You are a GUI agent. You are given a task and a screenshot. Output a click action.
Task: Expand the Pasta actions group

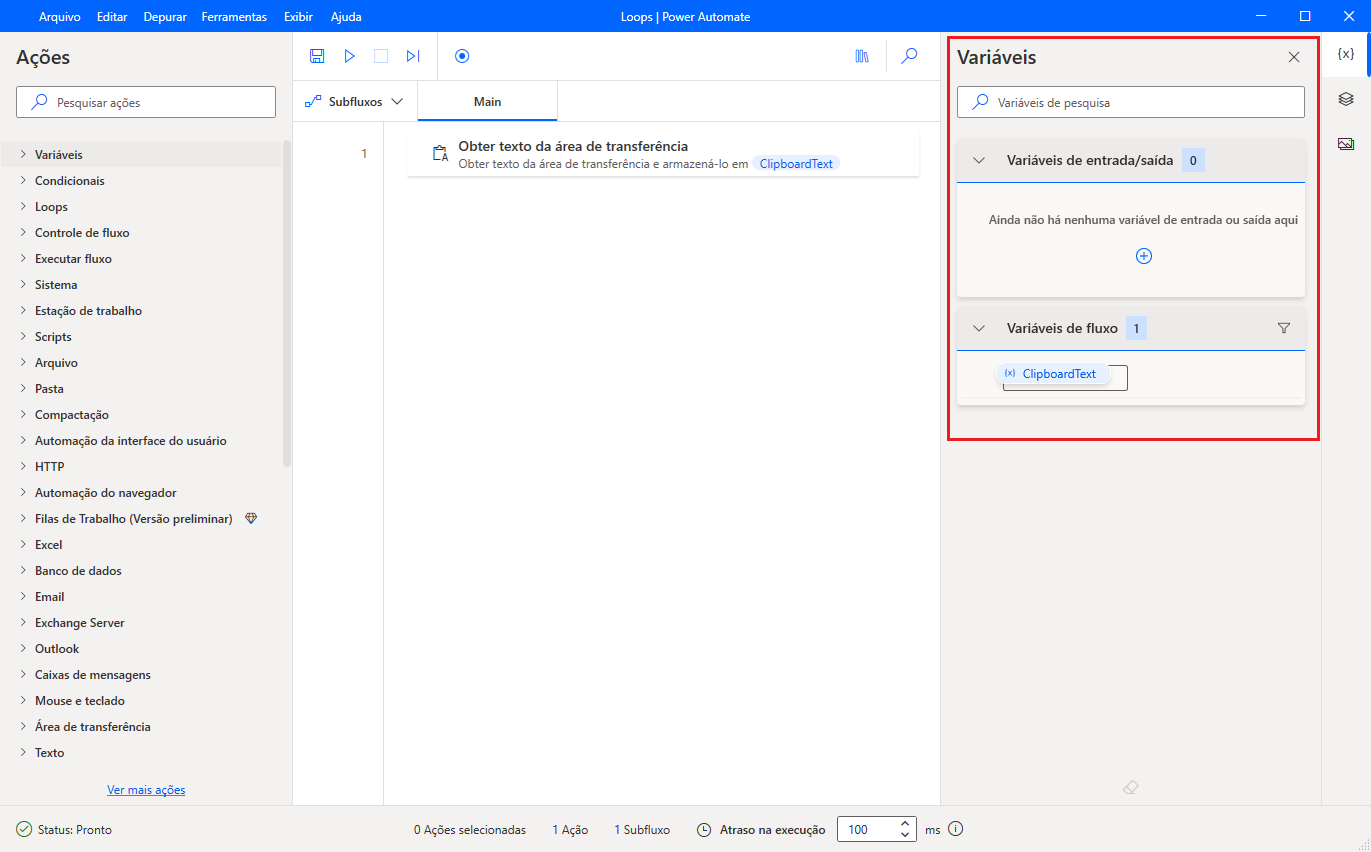coord(23,389)
